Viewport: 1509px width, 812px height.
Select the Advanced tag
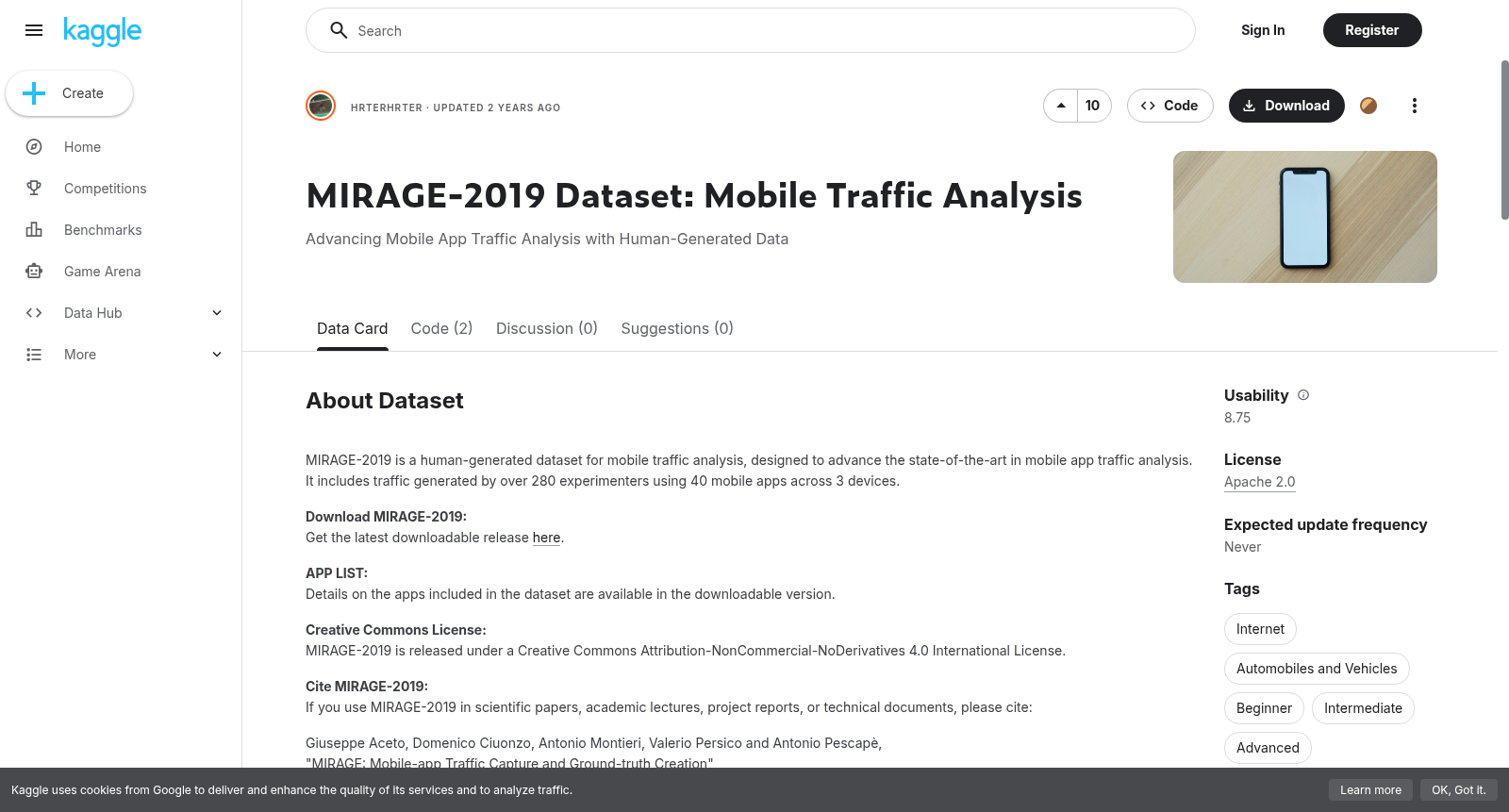(x=1268, y=748)
